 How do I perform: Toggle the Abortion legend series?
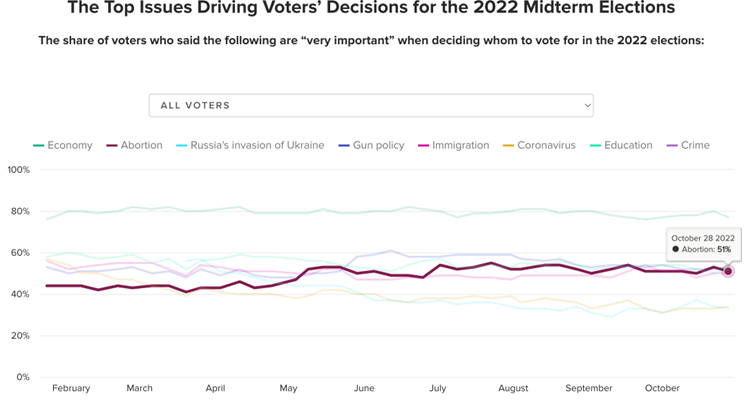[x=134, y=145]
